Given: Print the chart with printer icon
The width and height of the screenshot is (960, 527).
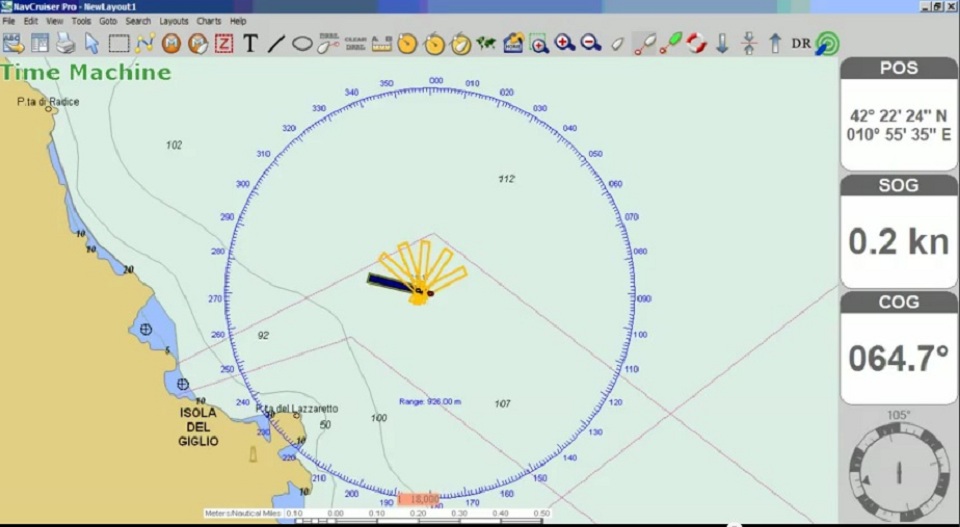Looking at the screenshot, I should (66, 43).
